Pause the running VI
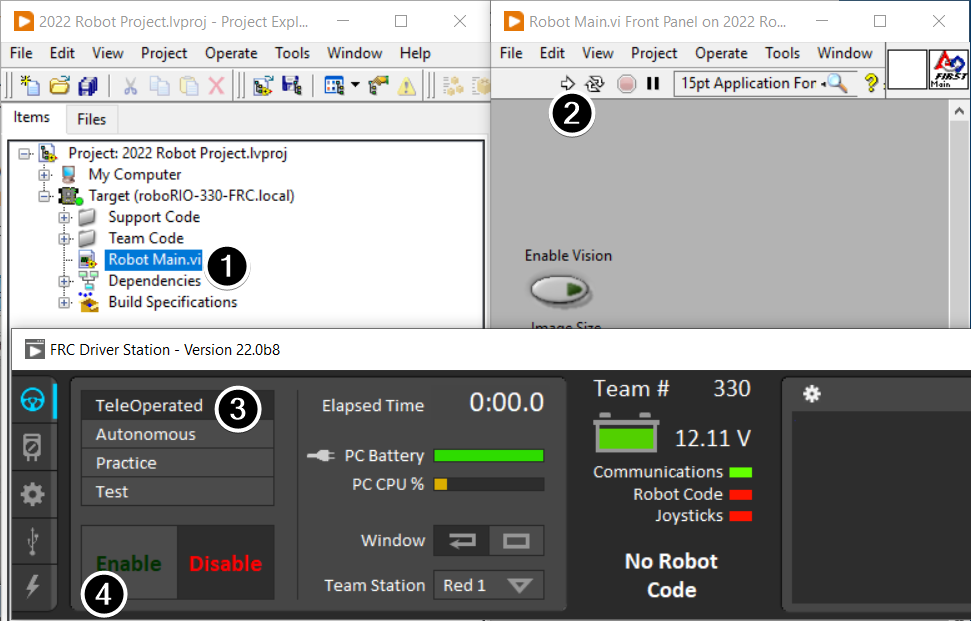 652,84
